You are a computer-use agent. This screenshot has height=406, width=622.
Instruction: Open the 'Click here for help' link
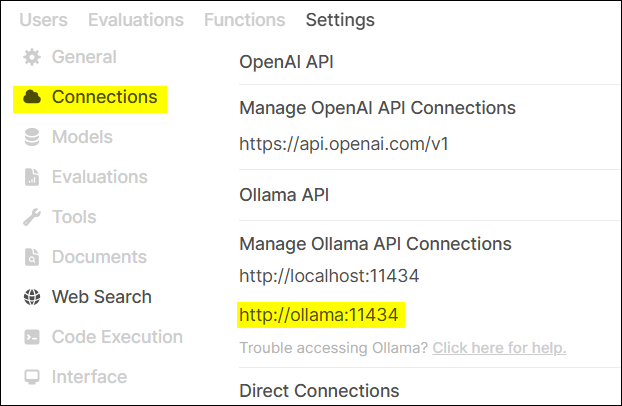pos(499,348)
